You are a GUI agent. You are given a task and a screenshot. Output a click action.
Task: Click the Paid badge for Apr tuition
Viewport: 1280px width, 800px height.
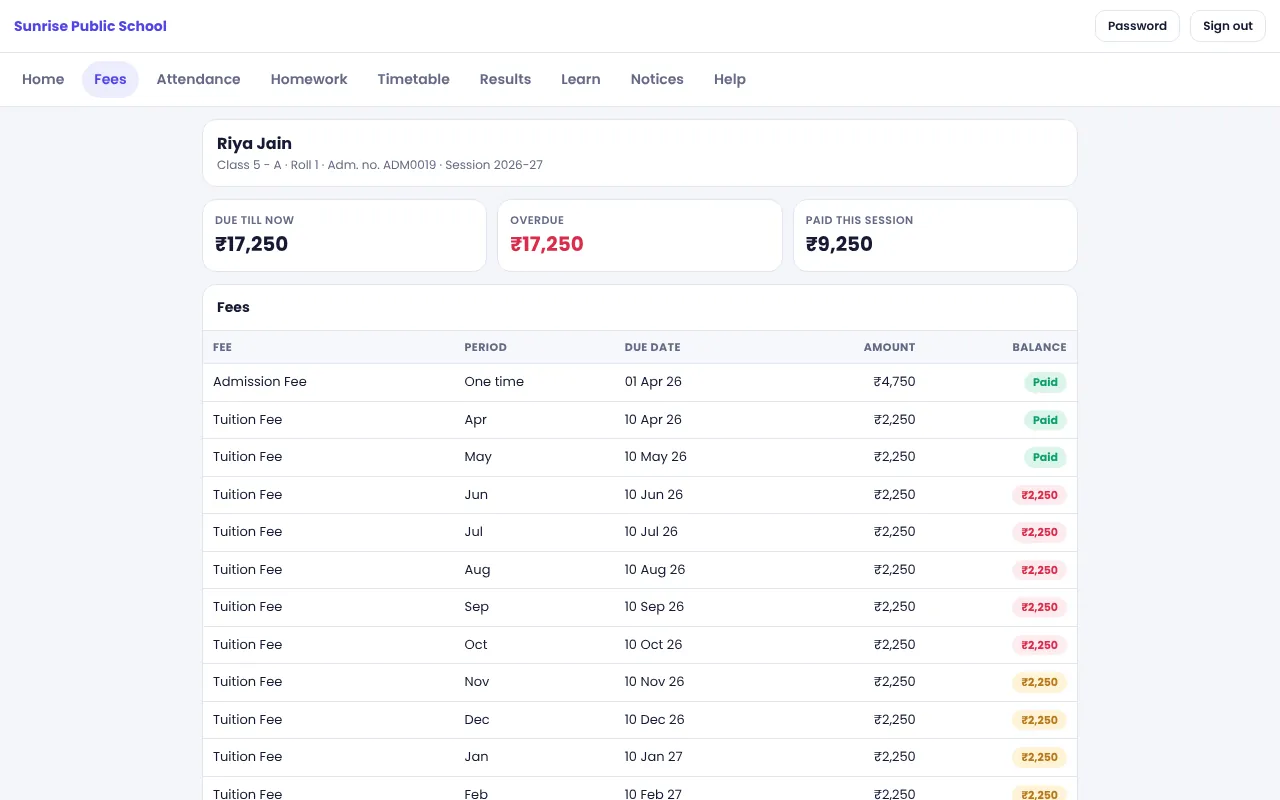(x=1045, y=420)
